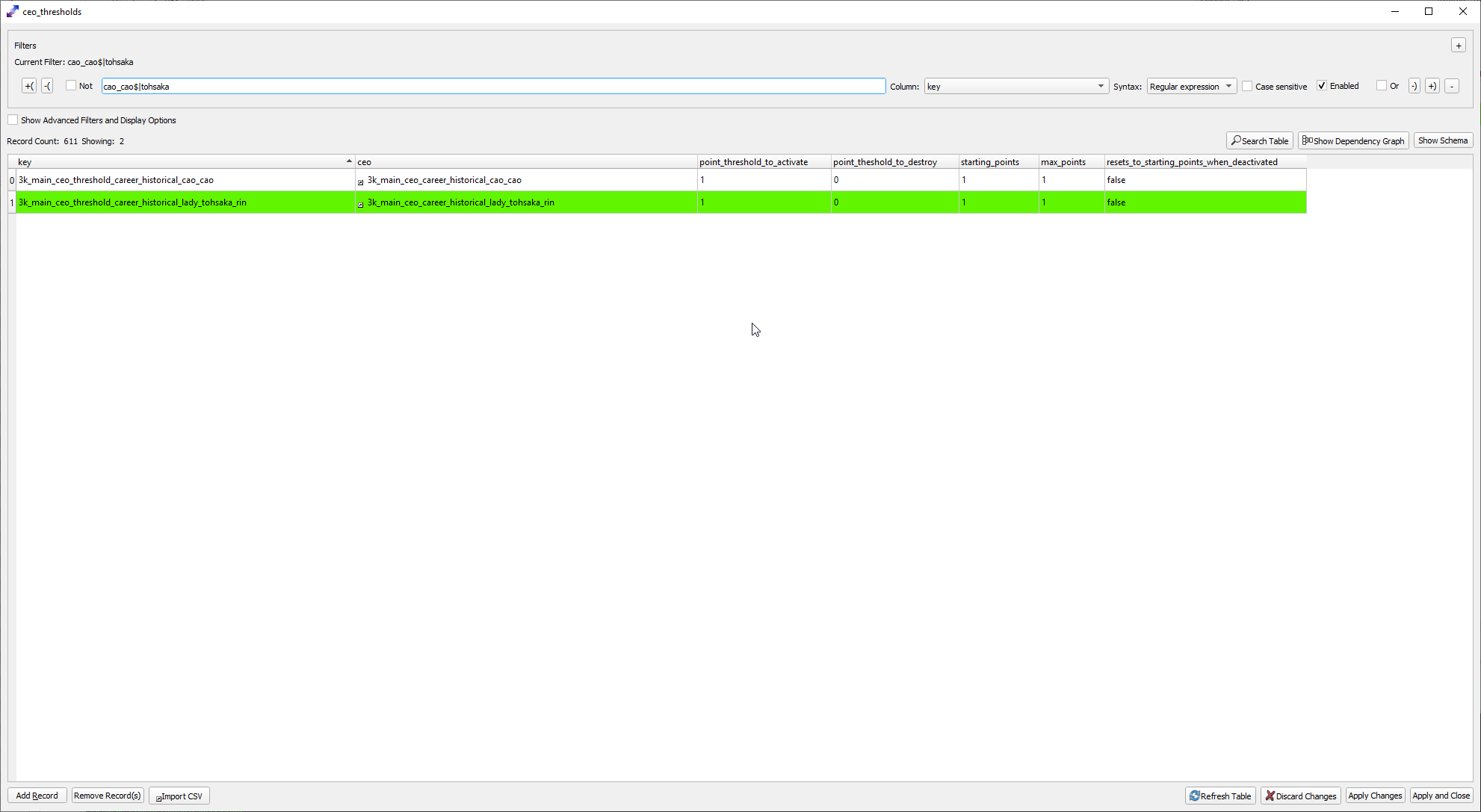This screenshot has width=1481, height=812.
Task: Click the '-(' remove parenthesis button
Action: 47,86
